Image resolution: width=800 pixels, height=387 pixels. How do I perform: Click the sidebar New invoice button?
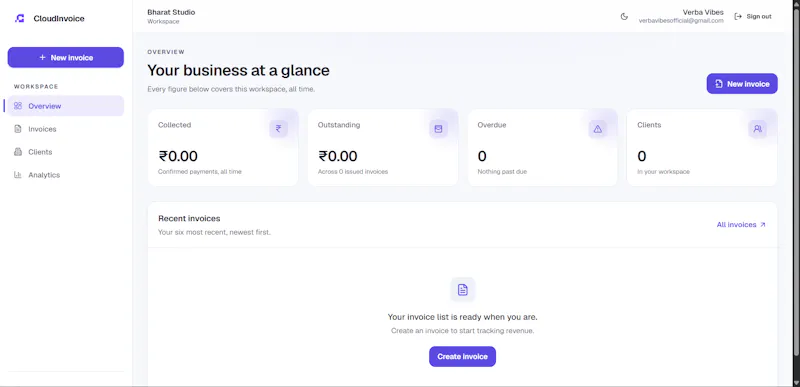point(66,58)
